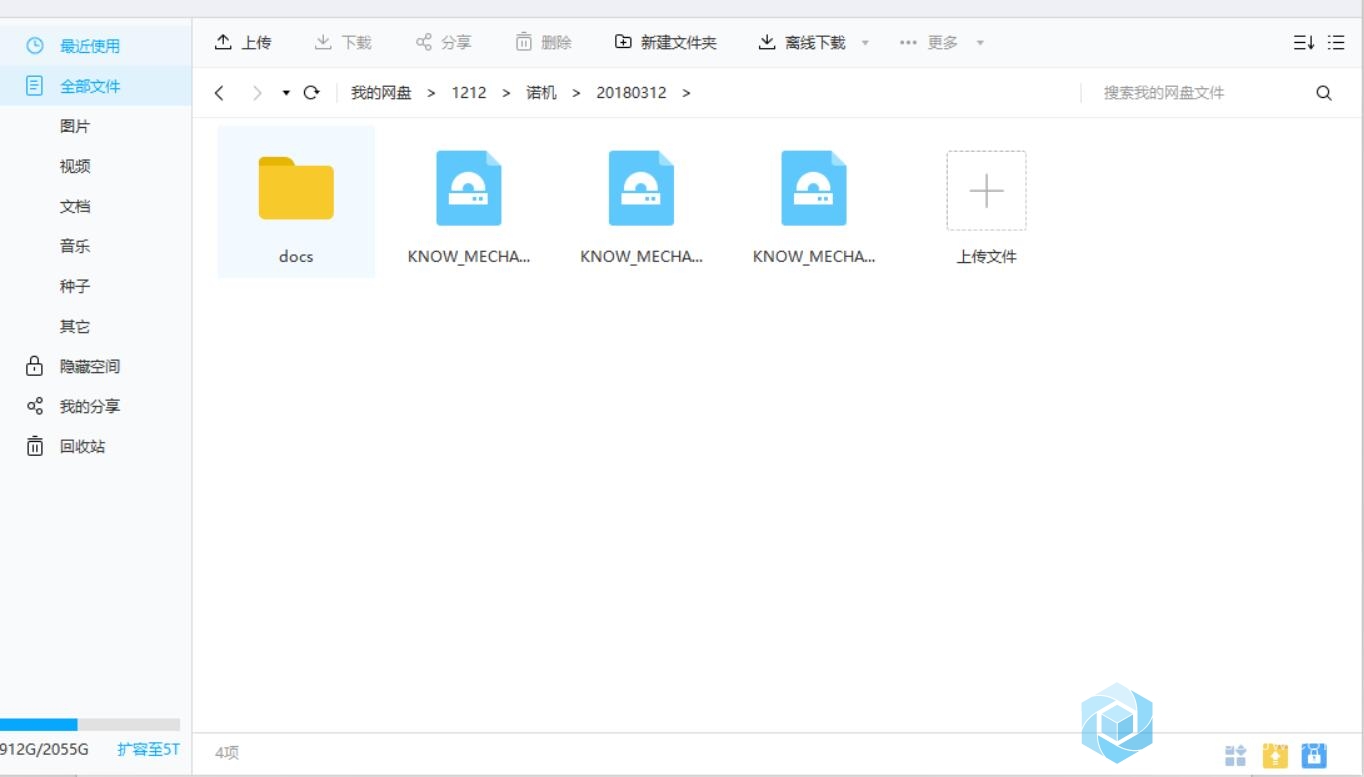Click the blue lock box icon
1364x777 pixels.
[x=1314, y=755]
